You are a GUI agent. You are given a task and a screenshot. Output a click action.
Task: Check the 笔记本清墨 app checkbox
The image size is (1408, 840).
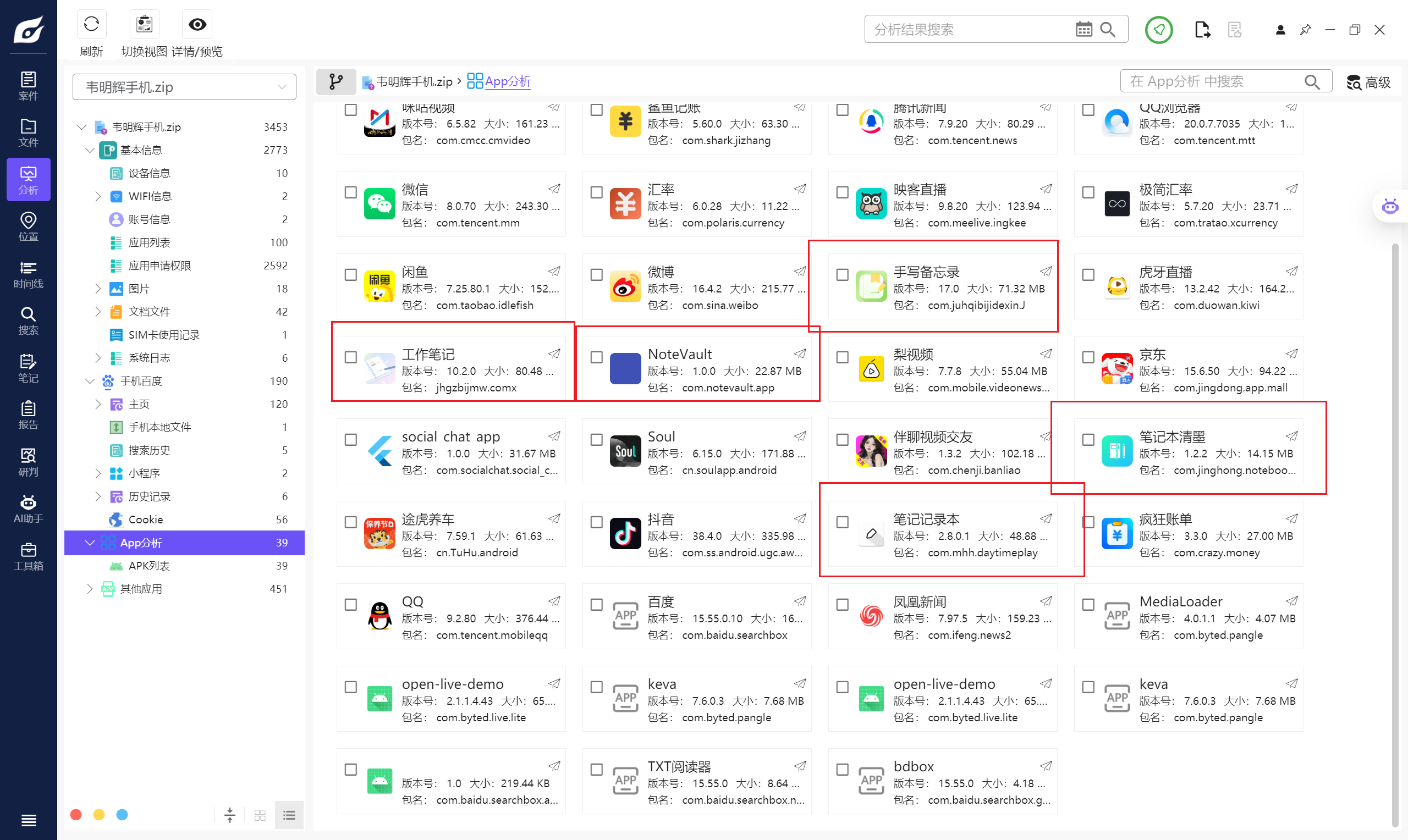[1087, 439]
